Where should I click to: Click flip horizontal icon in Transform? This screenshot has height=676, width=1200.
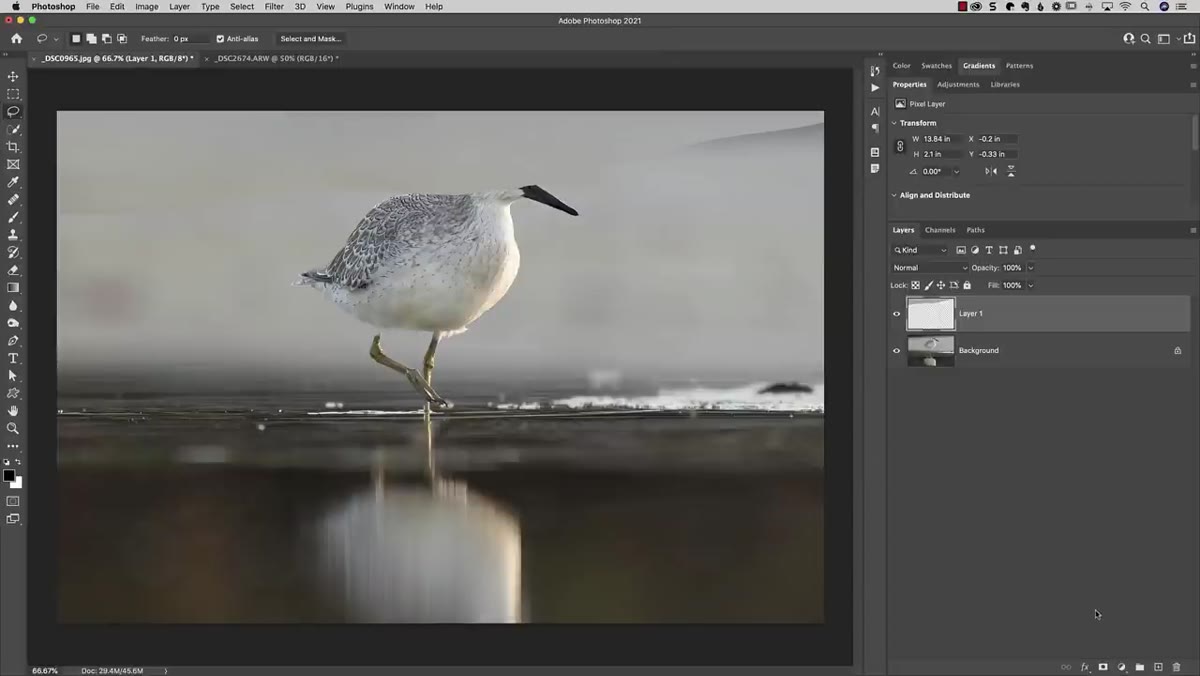tap(991, 171)
